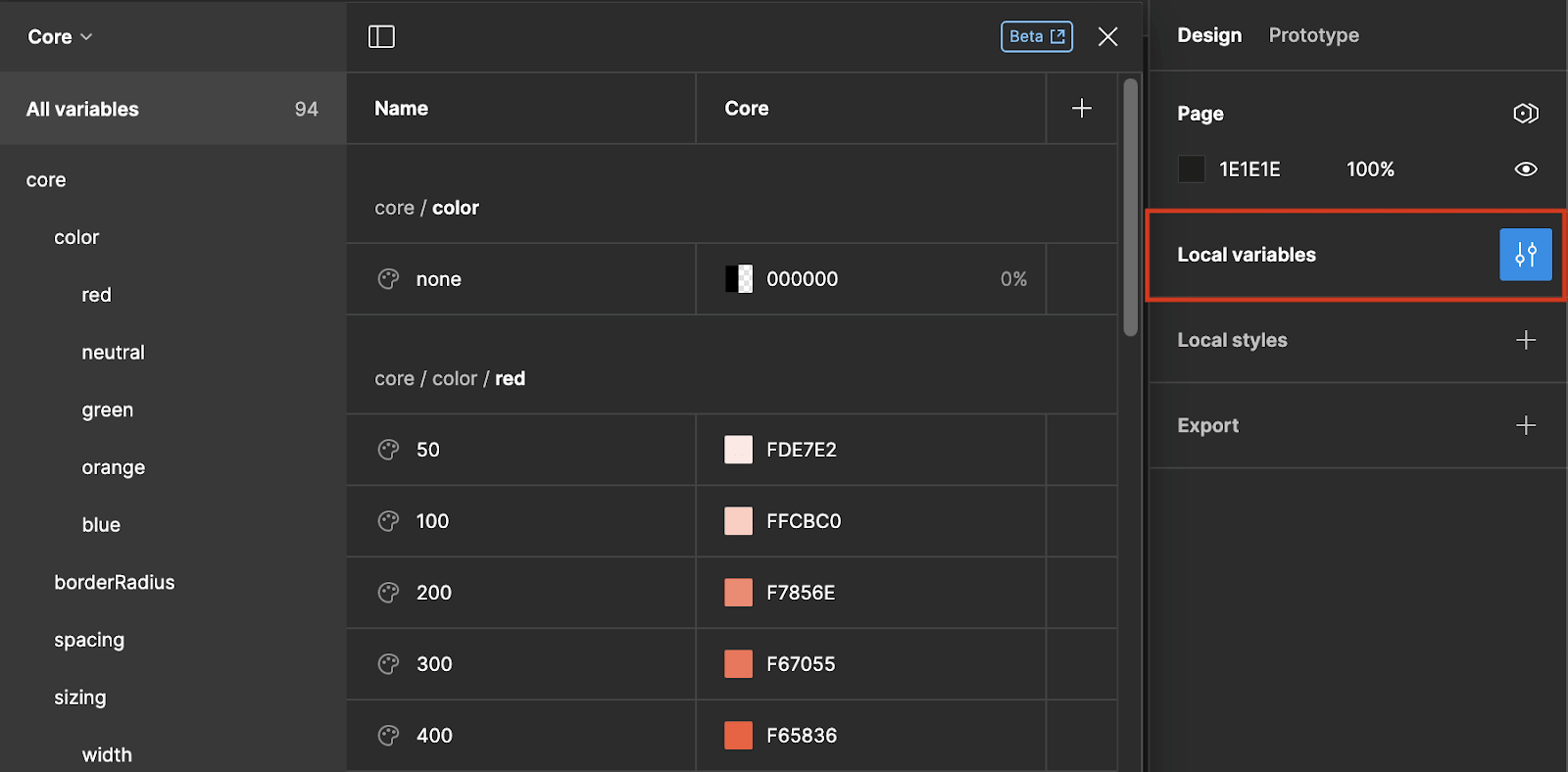
Task: Click the F65836 color swatch
Action: pyautogui.click(x=739, y=736)
